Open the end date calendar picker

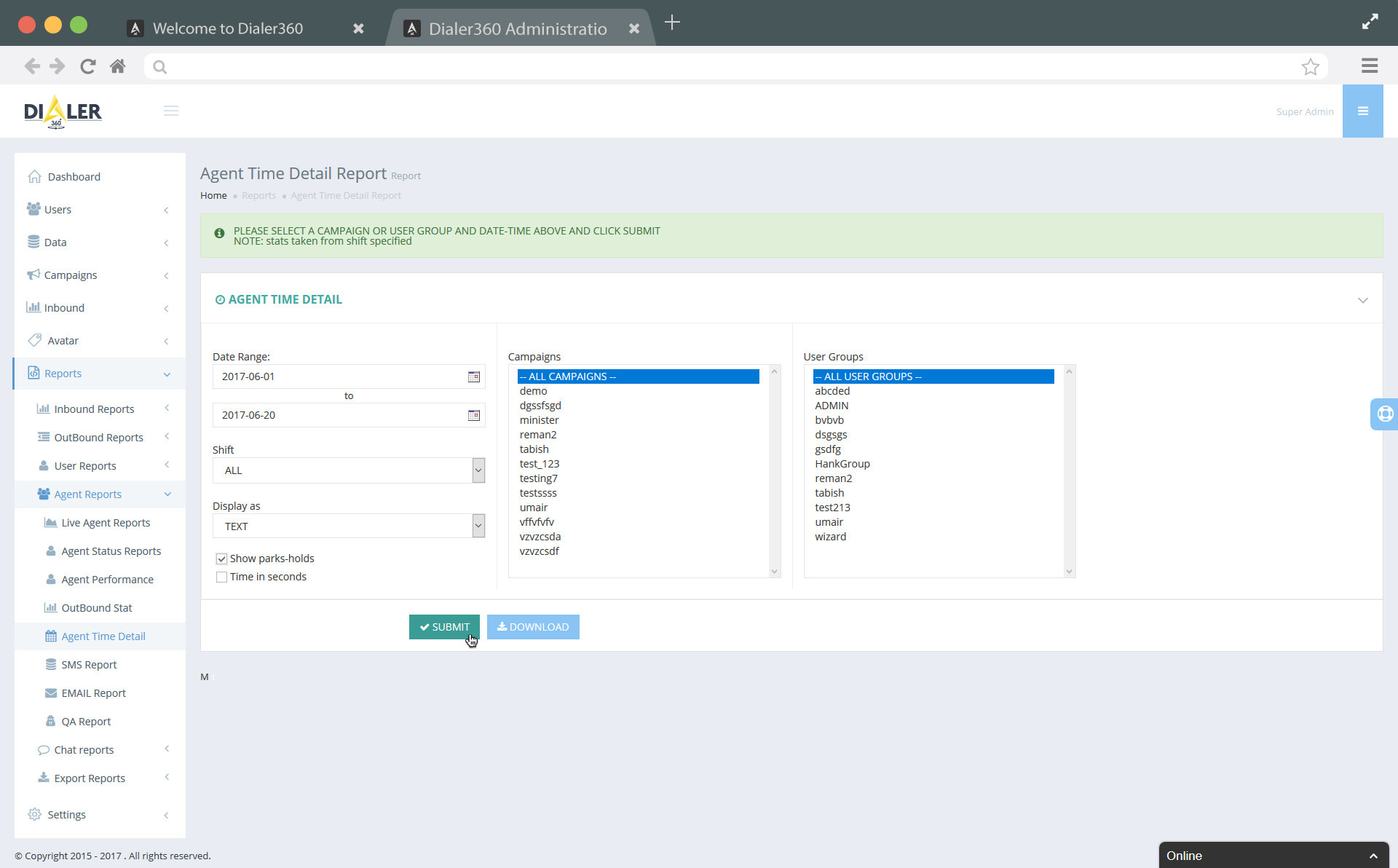coord(473,415)
